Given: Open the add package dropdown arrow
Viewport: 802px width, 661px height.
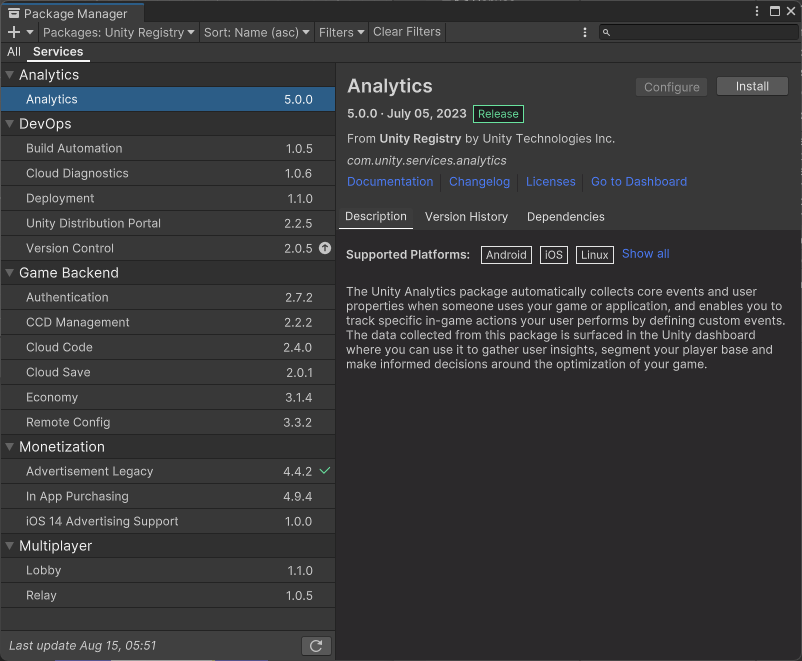Looking at the screenshot, I should click(30, 32).
